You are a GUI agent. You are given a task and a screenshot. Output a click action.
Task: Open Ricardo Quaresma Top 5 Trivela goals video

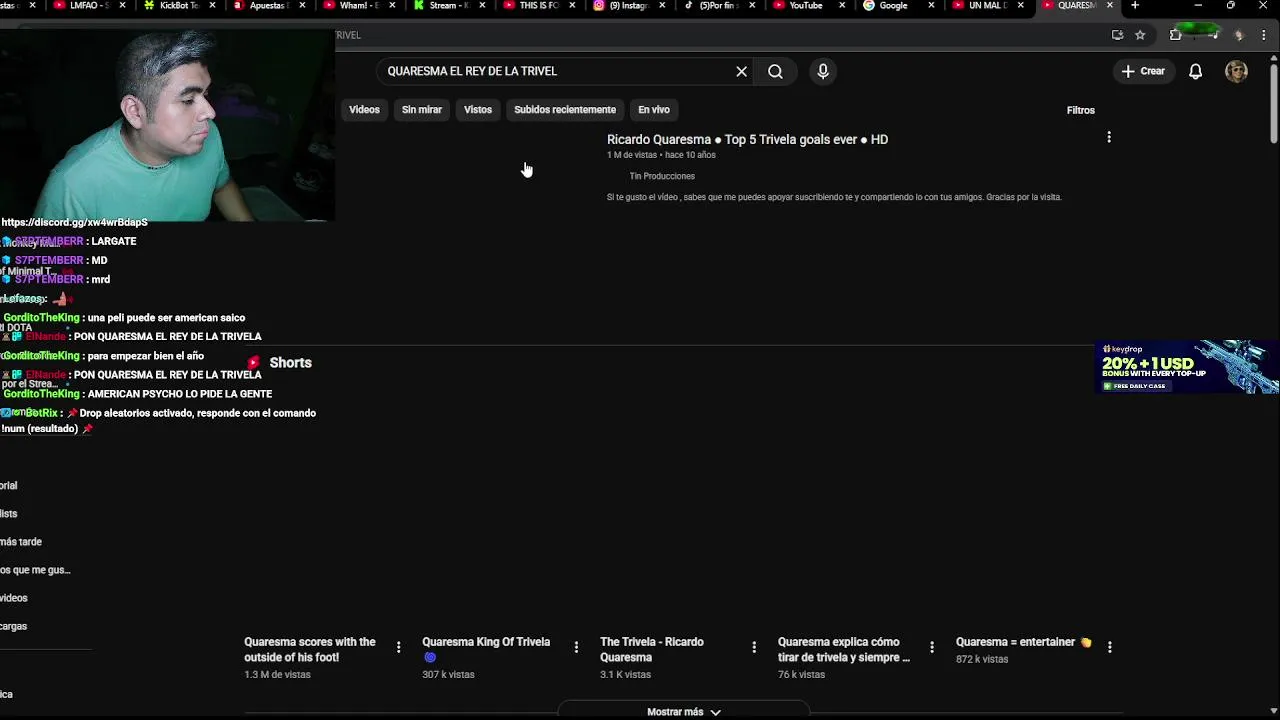pos(747,139)
